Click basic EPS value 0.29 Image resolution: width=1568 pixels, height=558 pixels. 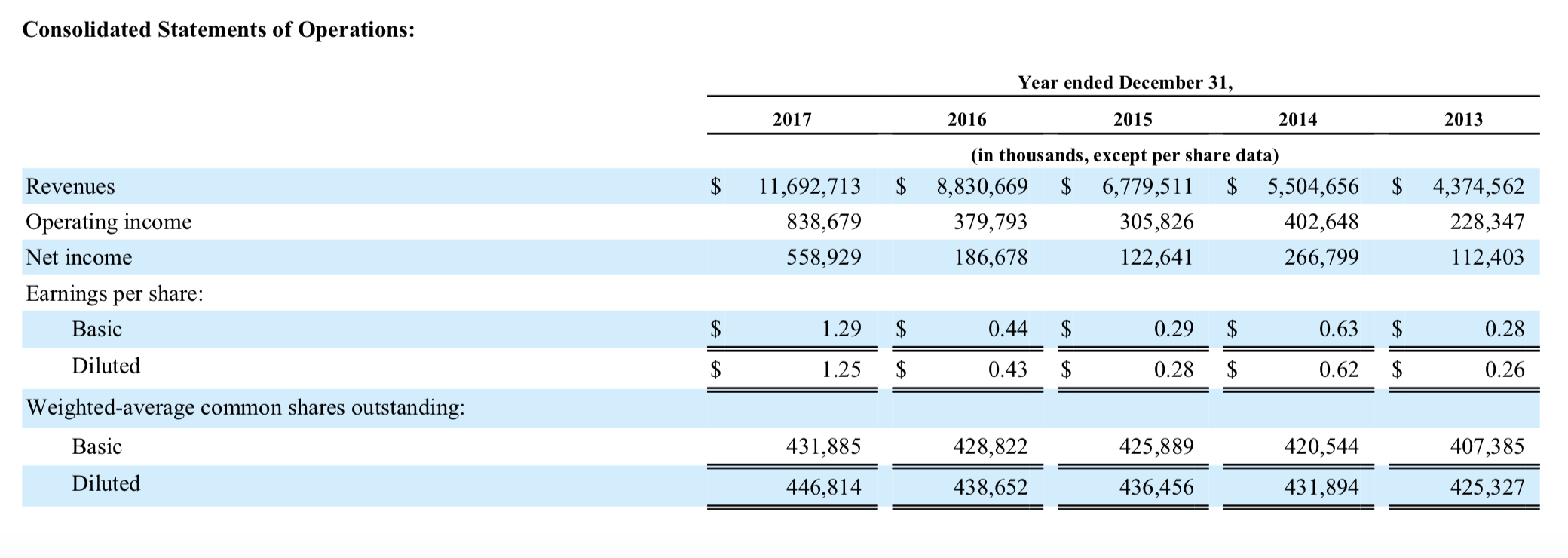click(x=1174, y=329)
